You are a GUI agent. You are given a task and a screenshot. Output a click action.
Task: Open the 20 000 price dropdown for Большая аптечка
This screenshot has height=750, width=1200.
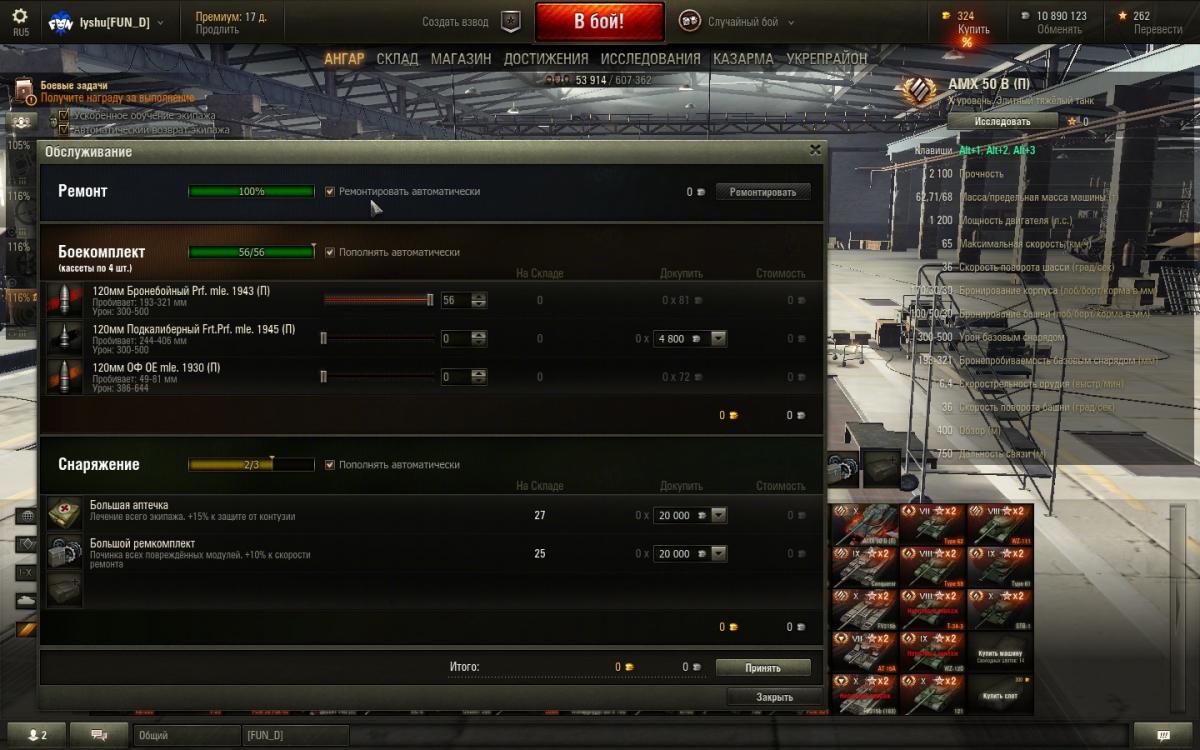pyautogui.click(x=718, y=516)
